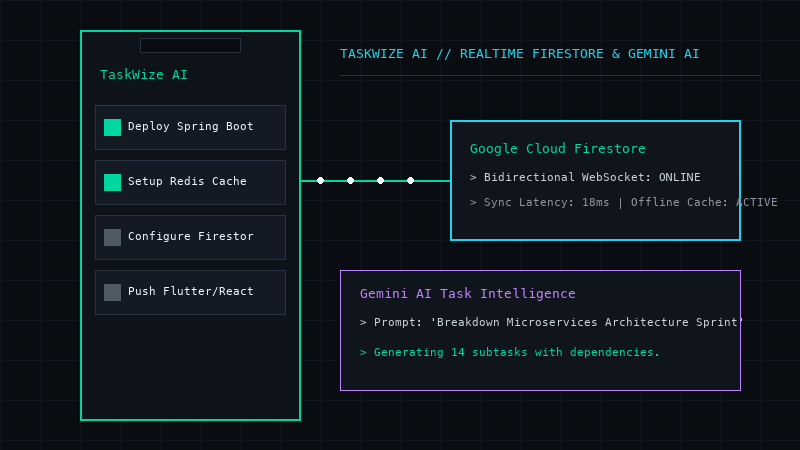Viewport: 800px width, 450px height.
Task: Click the TaskWize AI app title
Action: tap(144, 75)
